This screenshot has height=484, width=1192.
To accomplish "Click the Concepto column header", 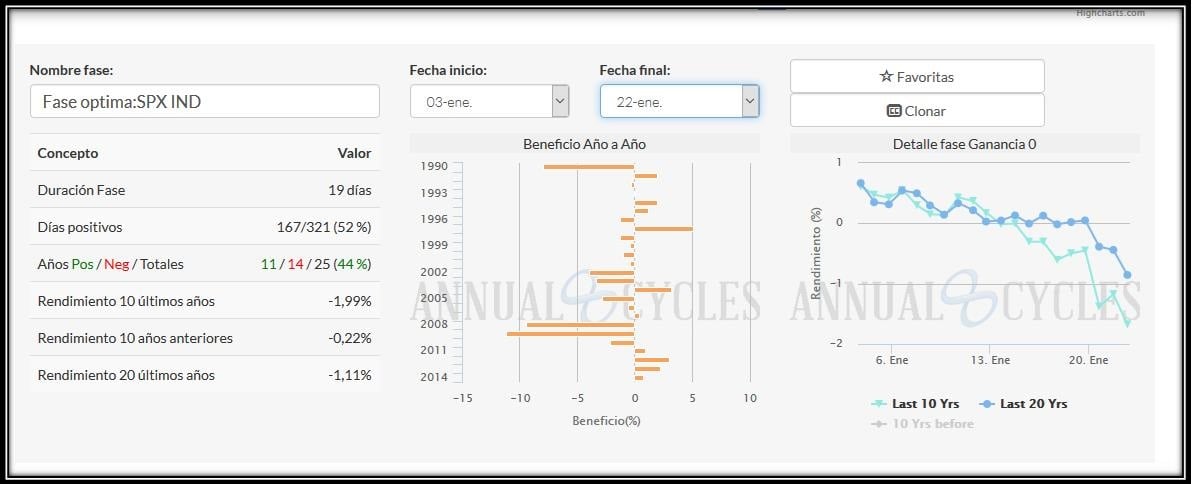I will [x=68, y=153].
